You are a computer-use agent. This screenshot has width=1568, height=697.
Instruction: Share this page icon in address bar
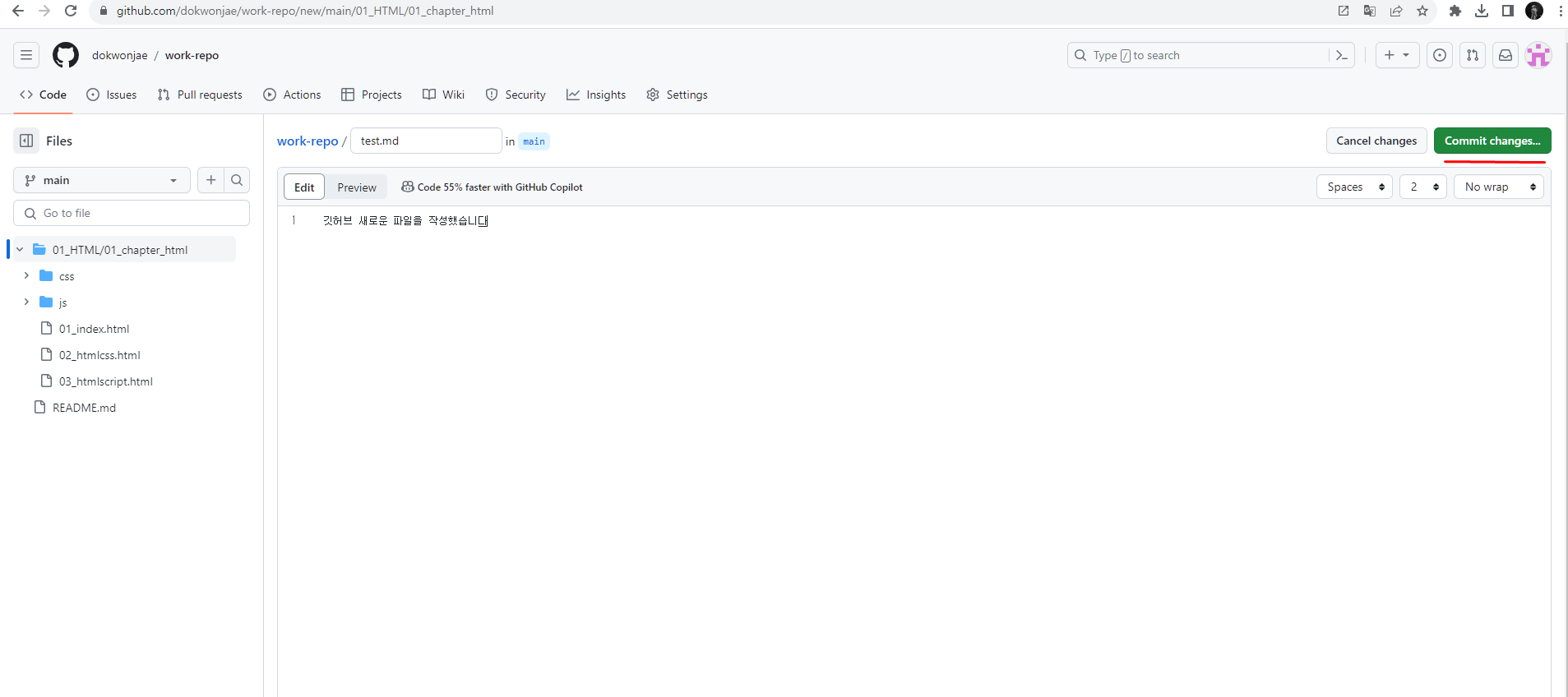click(1396, 11)
